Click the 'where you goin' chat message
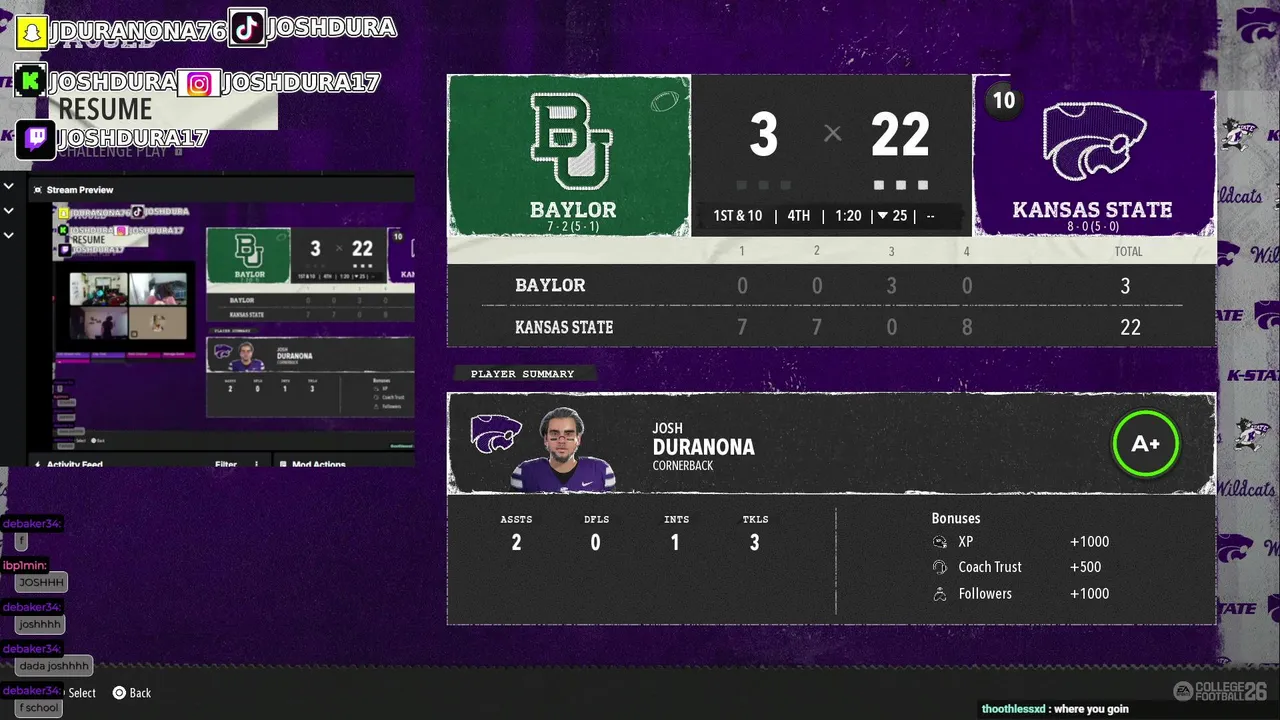Screen dimensions: 1280x720 pyautogui.click(x=1092, y=709)
